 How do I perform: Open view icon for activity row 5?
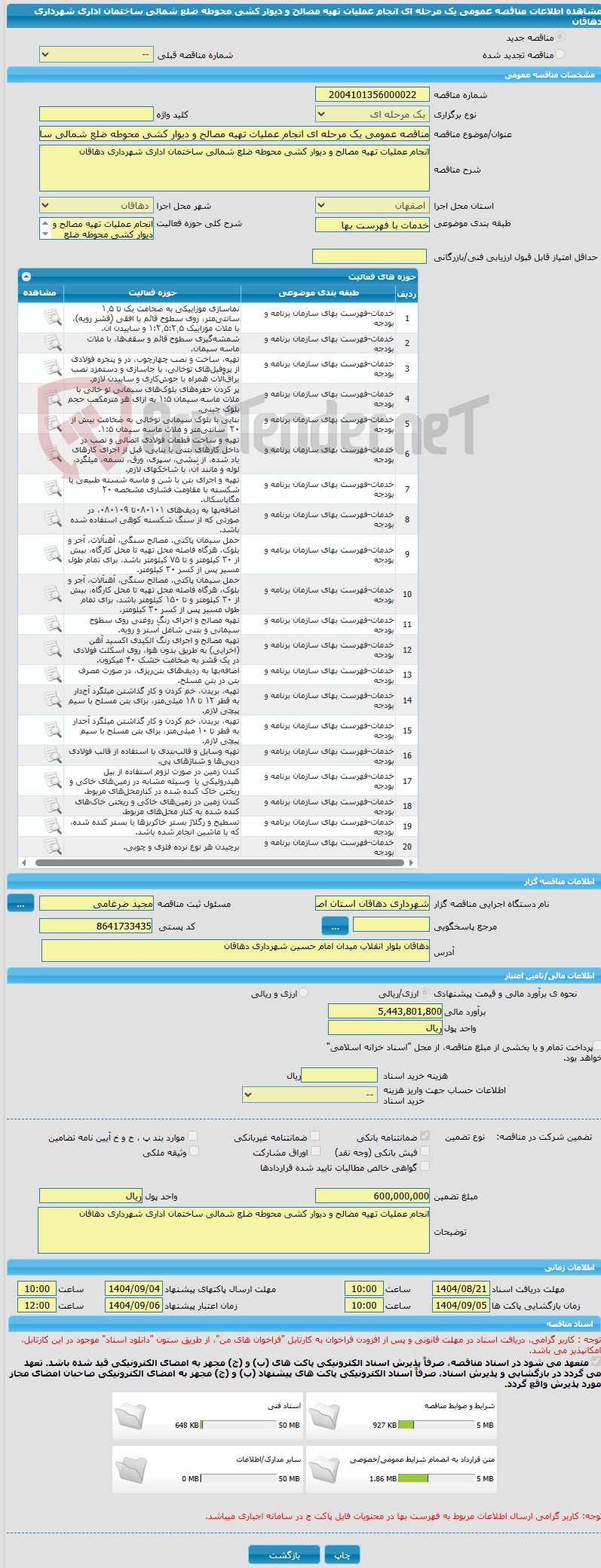[x=53, y=424]
